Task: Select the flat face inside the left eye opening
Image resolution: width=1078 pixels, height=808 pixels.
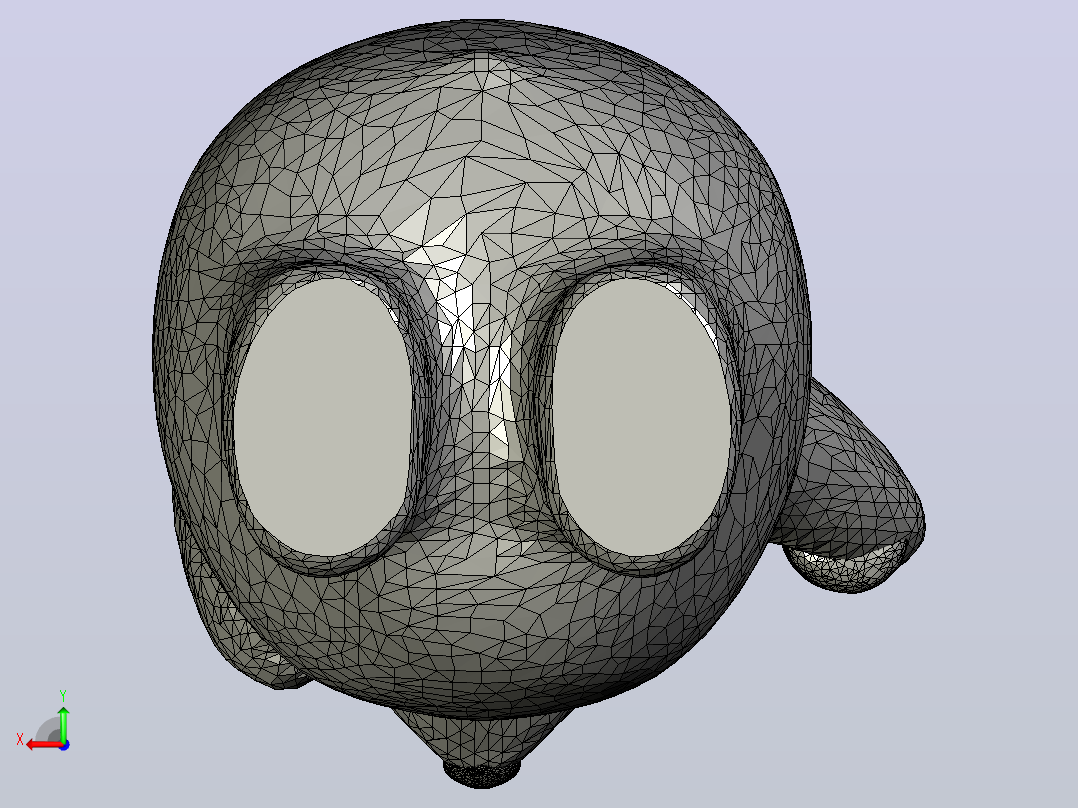Action: [x=323, y=417]
